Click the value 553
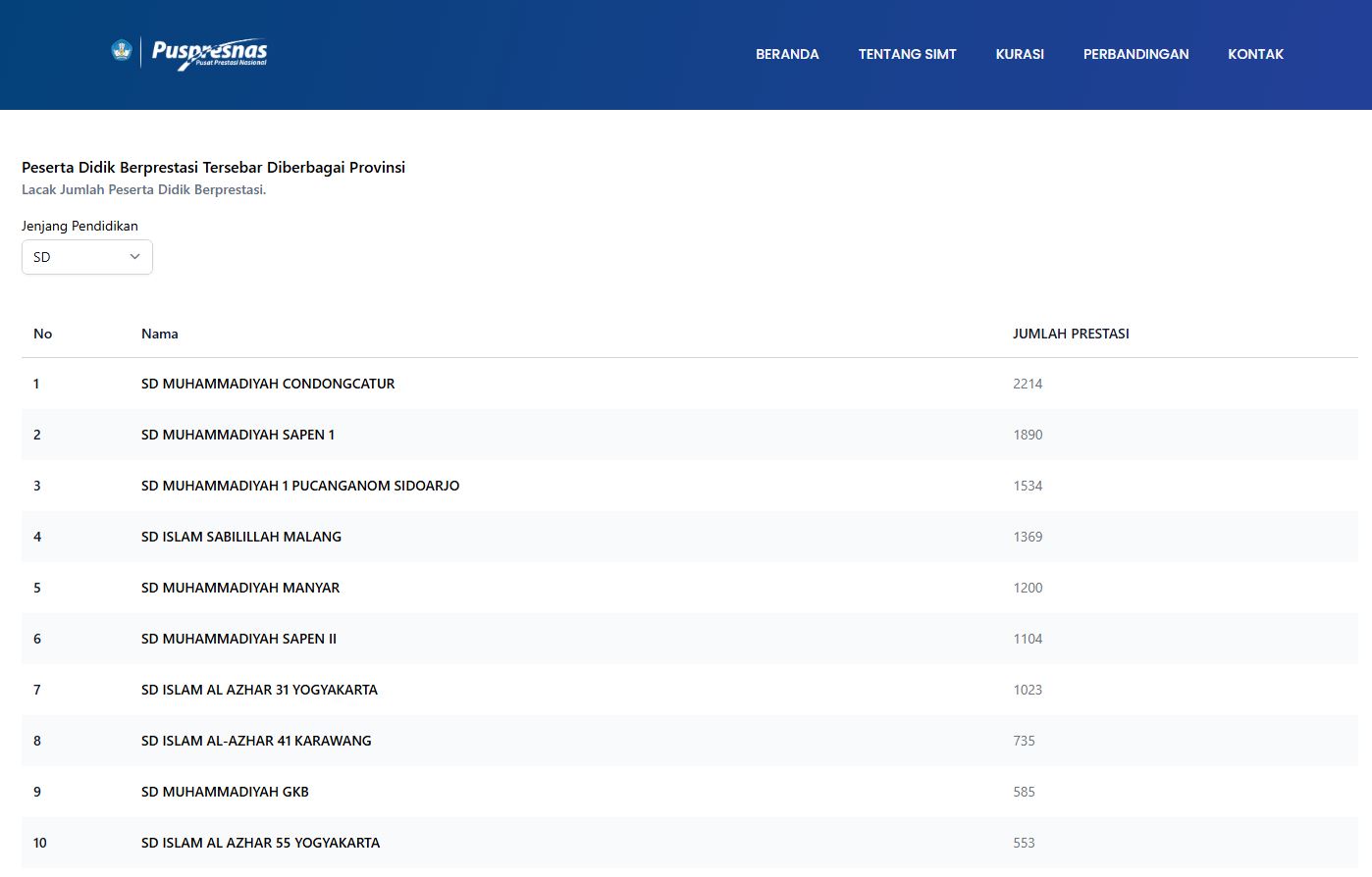1372x877 pixels. click(1024, 843)
